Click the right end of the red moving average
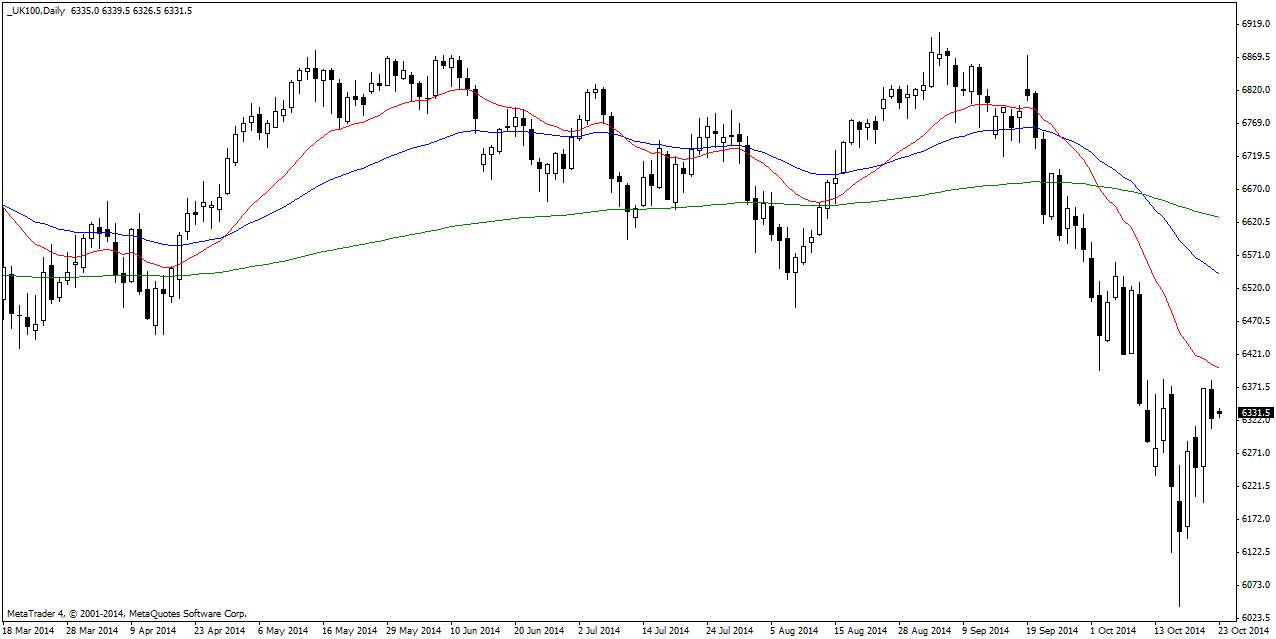The width and height of the screenshot is (1276, 639). (1216, 367)
